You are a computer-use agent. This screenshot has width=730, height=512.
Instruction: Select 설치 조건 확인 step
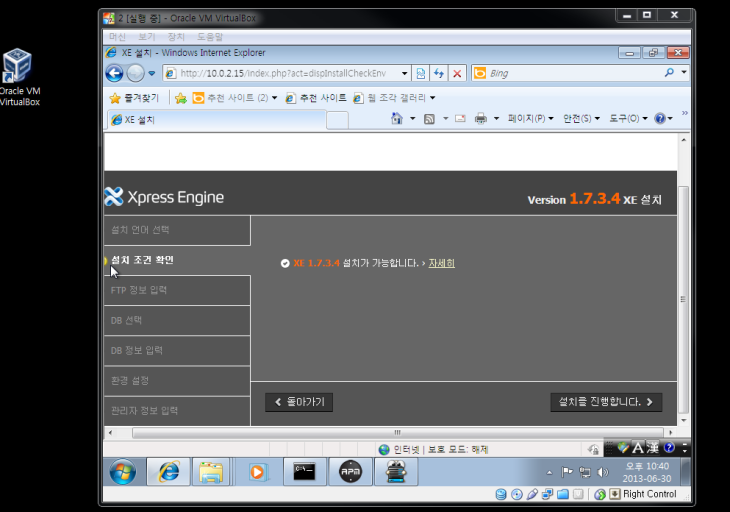177,260
